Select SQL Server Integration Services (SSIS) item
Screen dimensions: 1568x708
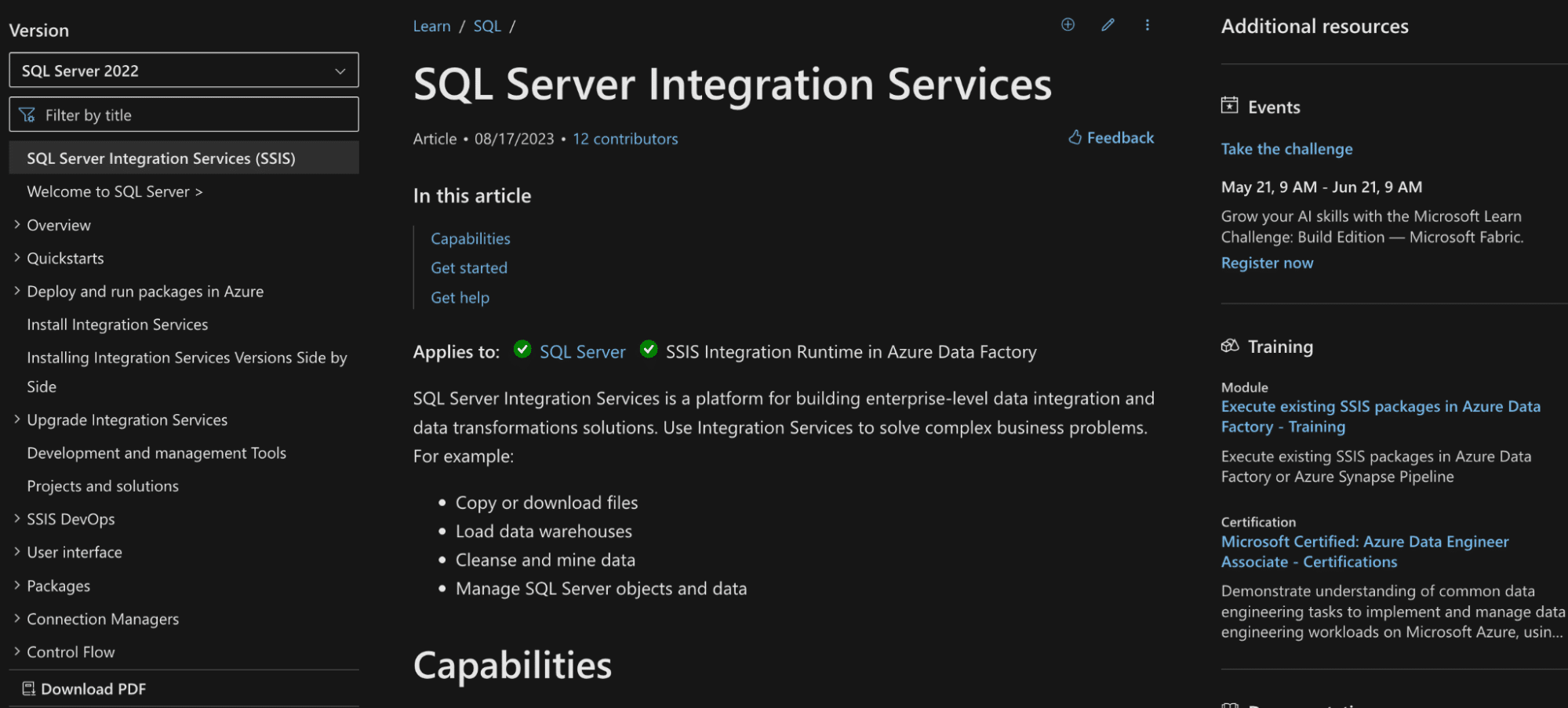tap(184, 158)
